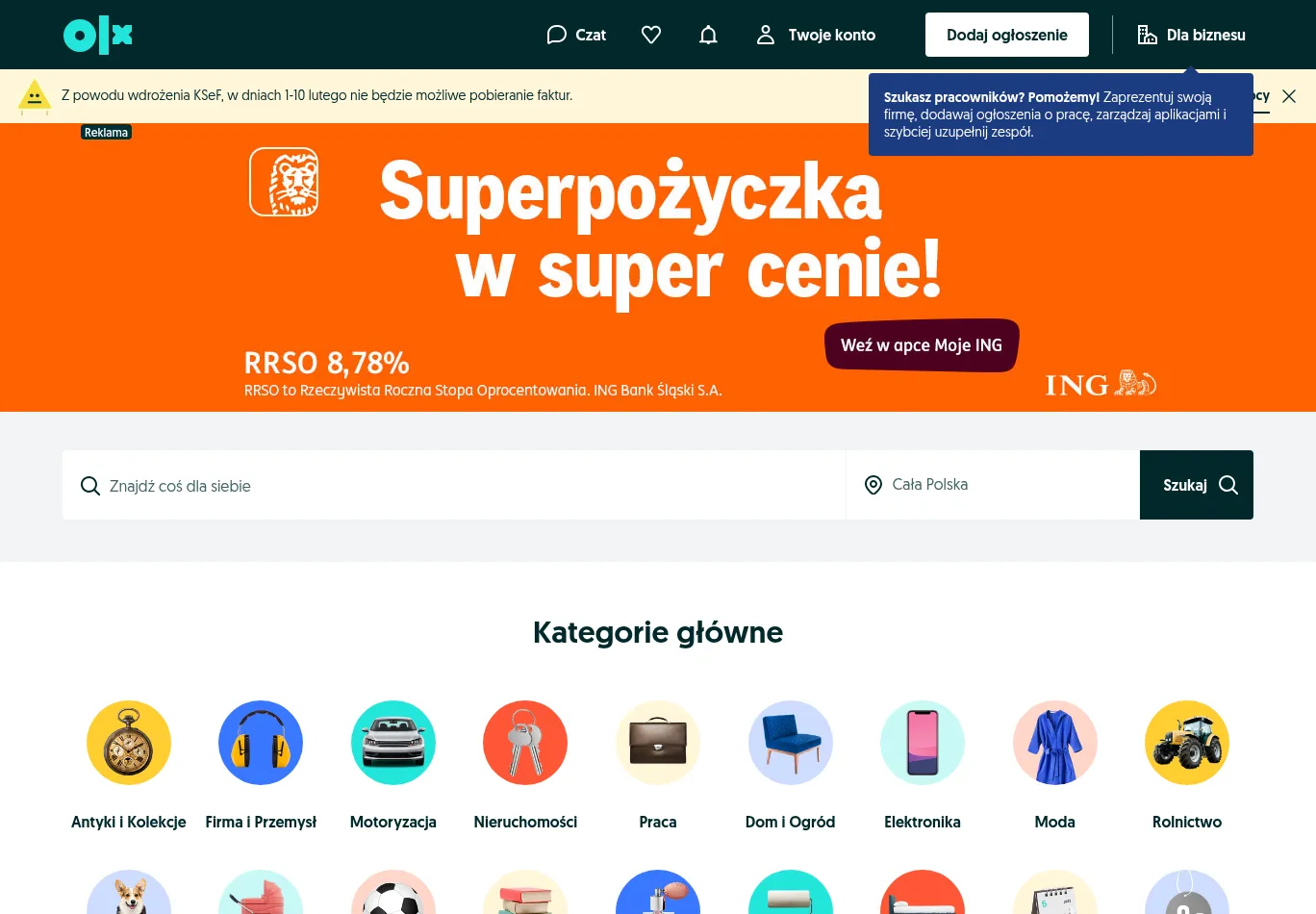Viewport: 1316px width, 914px height.
Task: Open the Czat messages icon
Action: (576, 35)
